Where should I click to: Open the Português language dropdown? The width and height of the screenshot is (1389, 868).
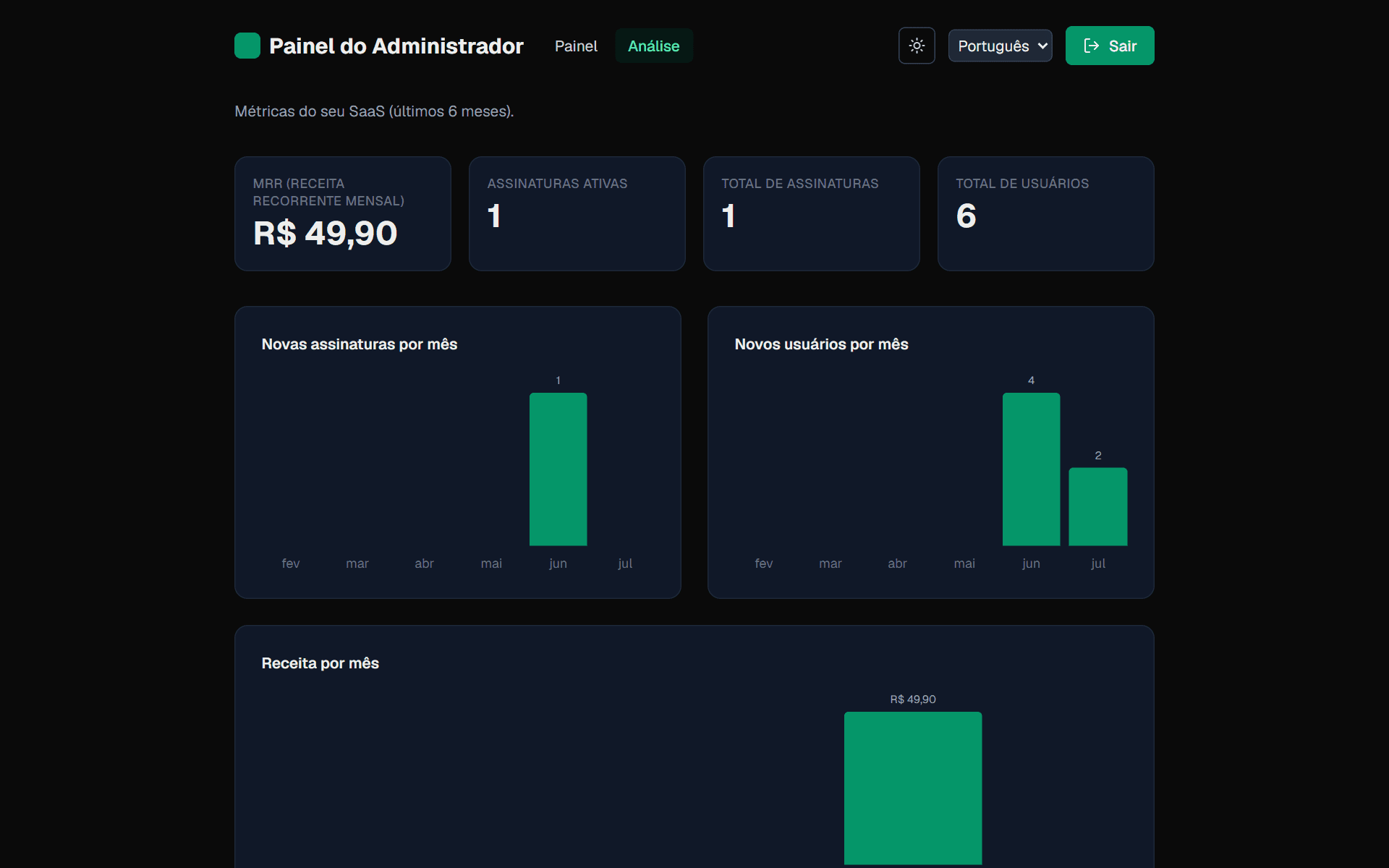1001,46
